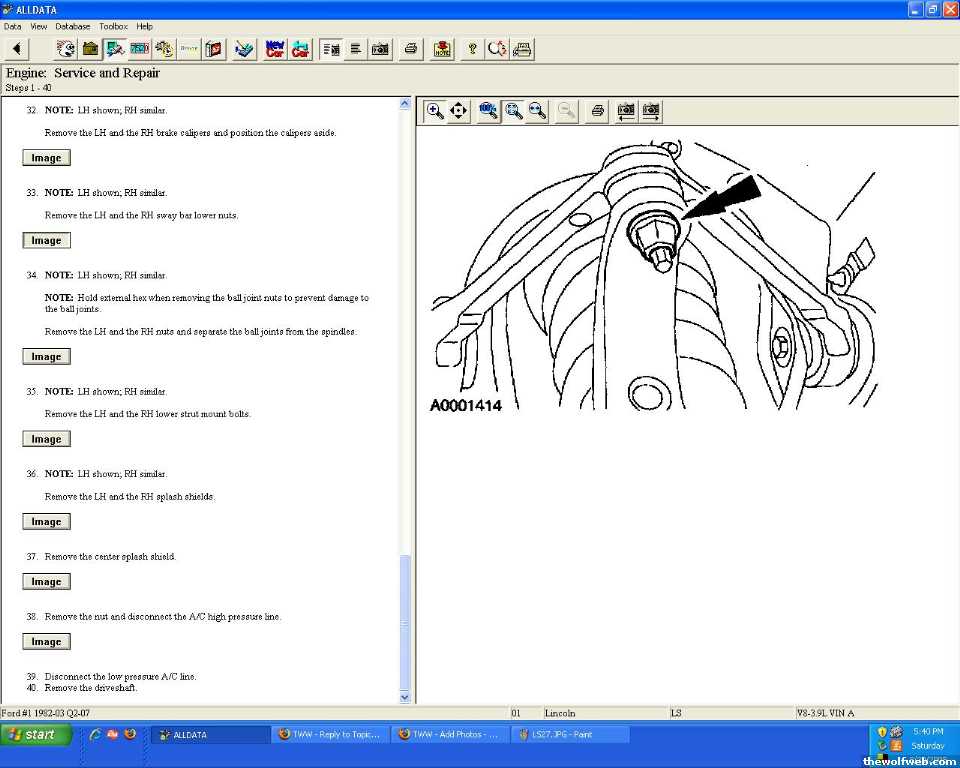
Task: Open the Toolbox menu
Action: coord(113,26)
